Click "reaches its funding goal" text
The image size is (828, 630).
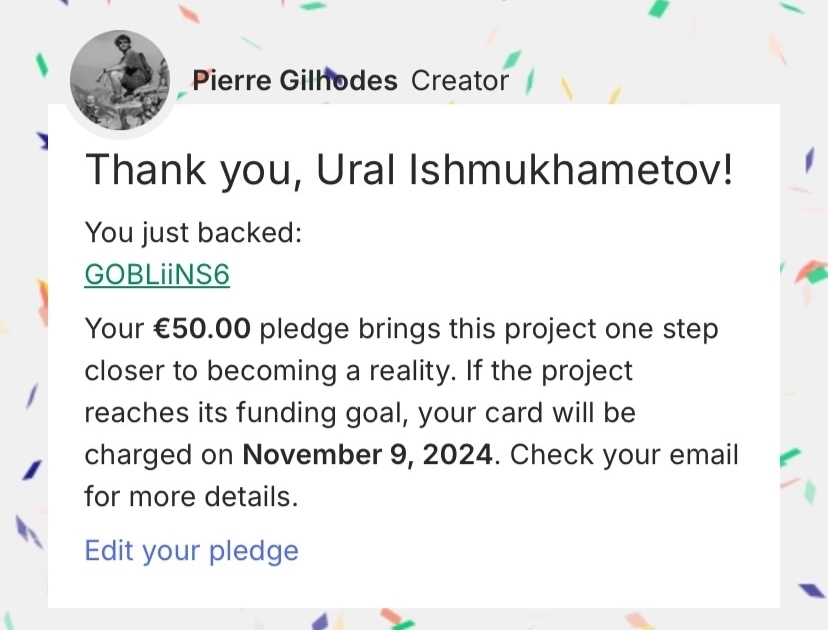click(247, 412)
